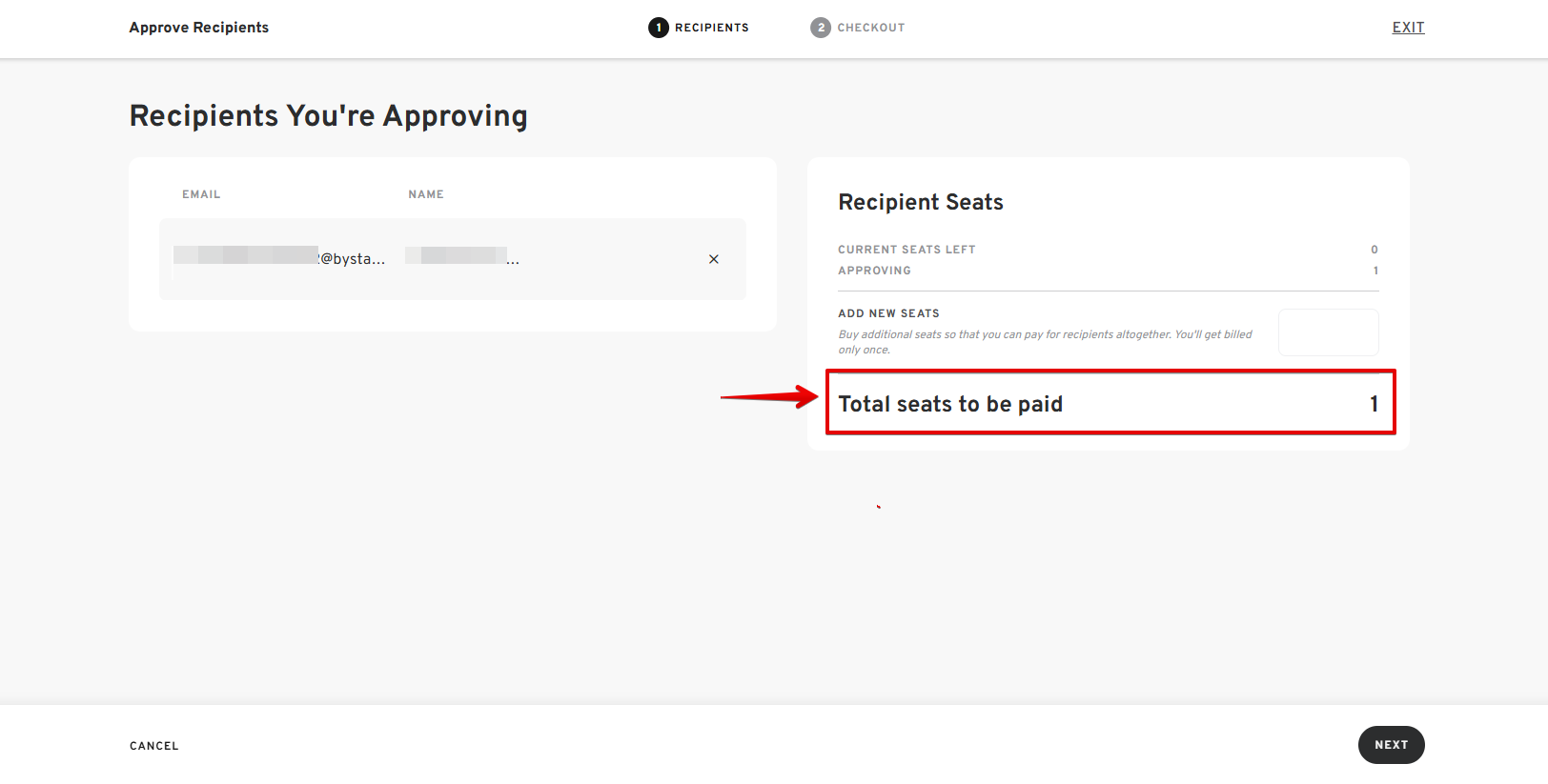The image size is (1548, 784).
Task: Click the 'ADD NEW SEATS' label
Action: (x=888, y=313)
